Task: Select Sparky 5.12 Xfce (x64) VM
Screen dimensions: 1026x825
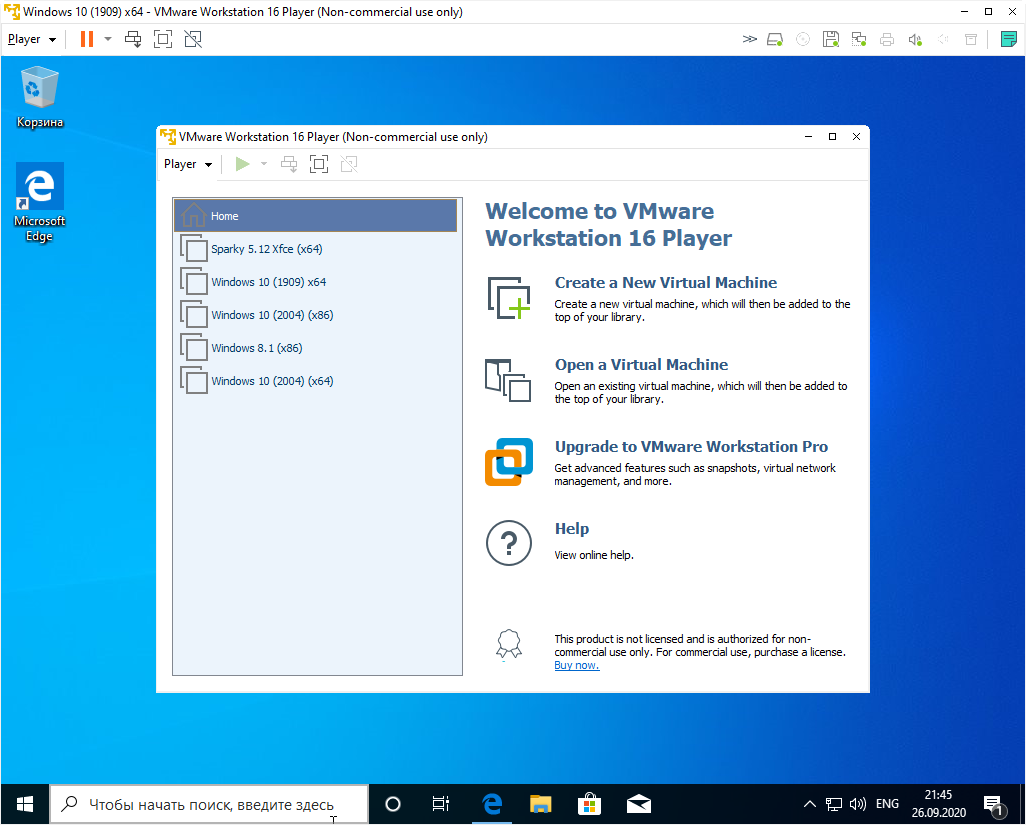Action: point(315,249)
